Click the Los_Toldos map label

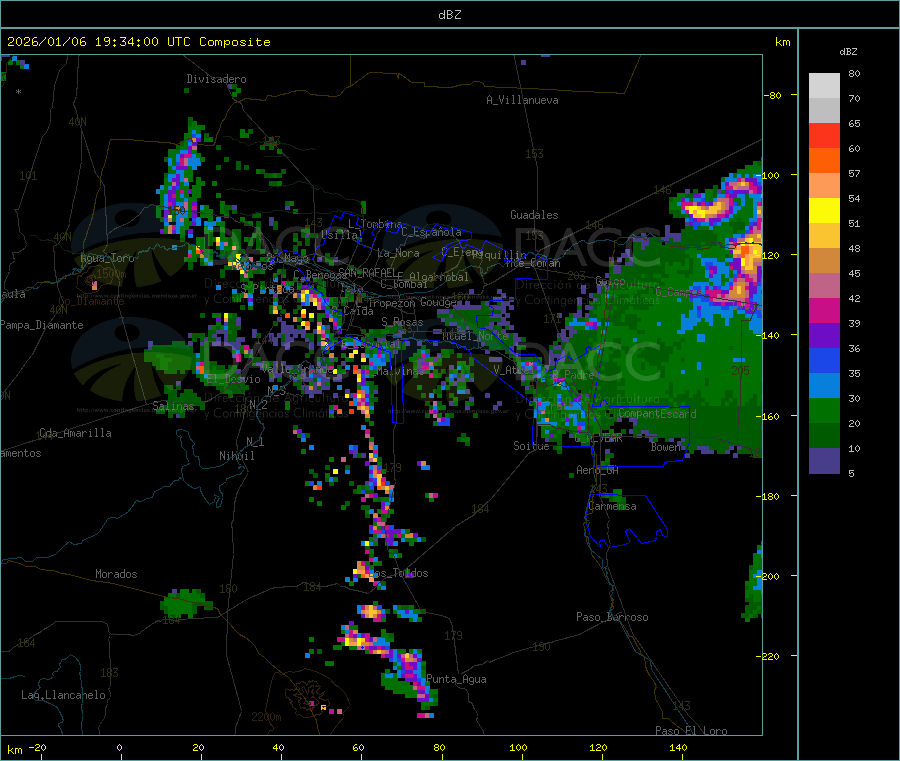[398, 573]
